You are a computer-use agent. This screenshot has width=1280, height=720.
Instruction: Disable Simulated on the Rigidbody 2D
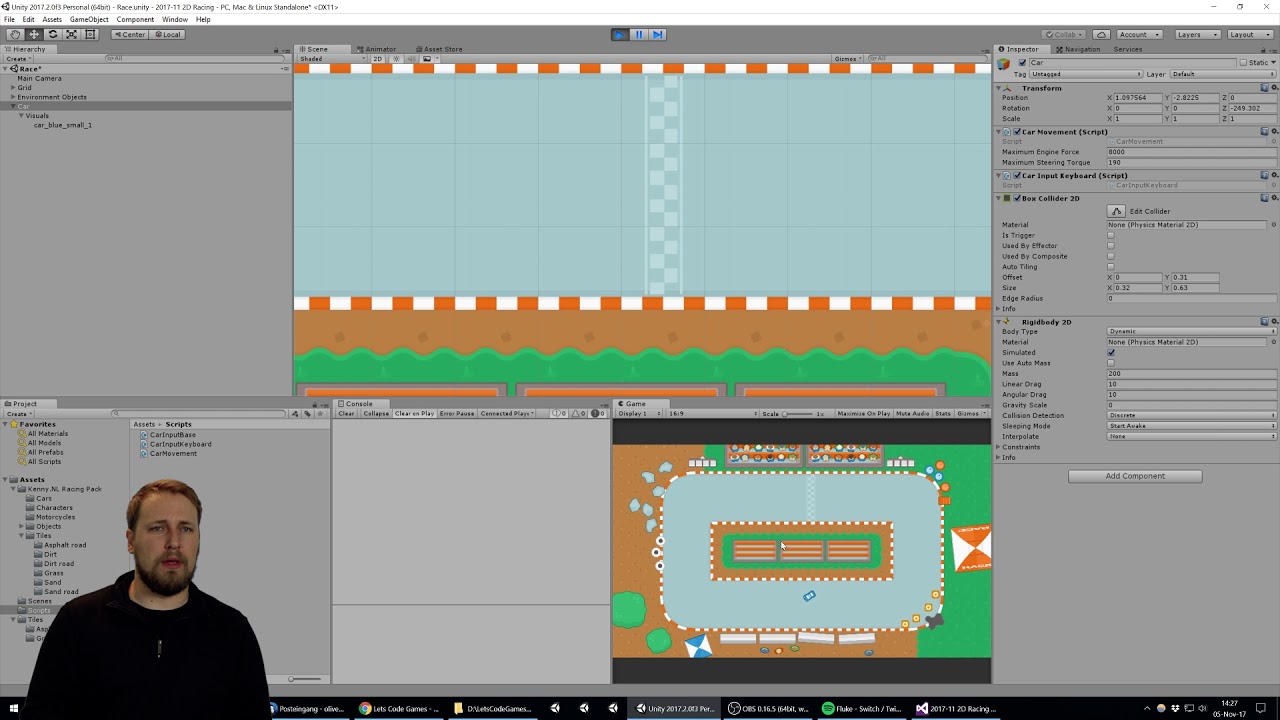coord(1110,352)
